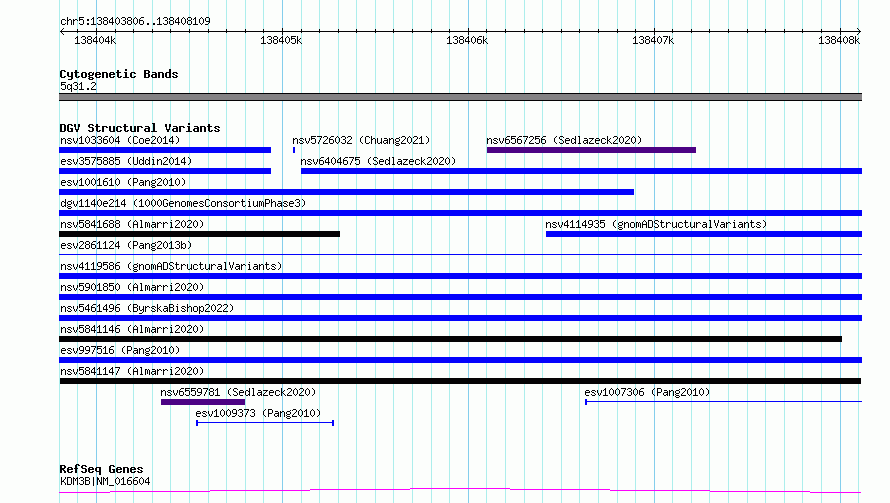Select the blue bar under nsv1033604
Screen dimensions: 890x503
tap(165, 150)
